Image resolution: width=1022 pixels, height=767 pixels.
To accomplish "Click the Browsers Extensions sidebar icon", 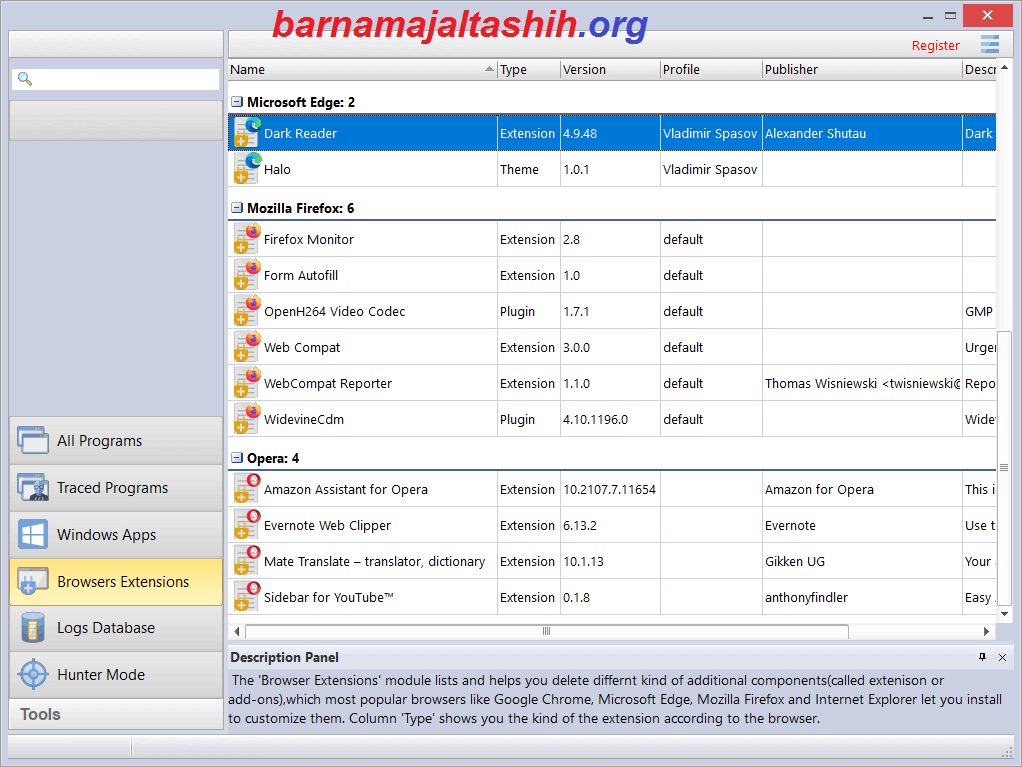I will pyautogui.click(x=33, y=581).
